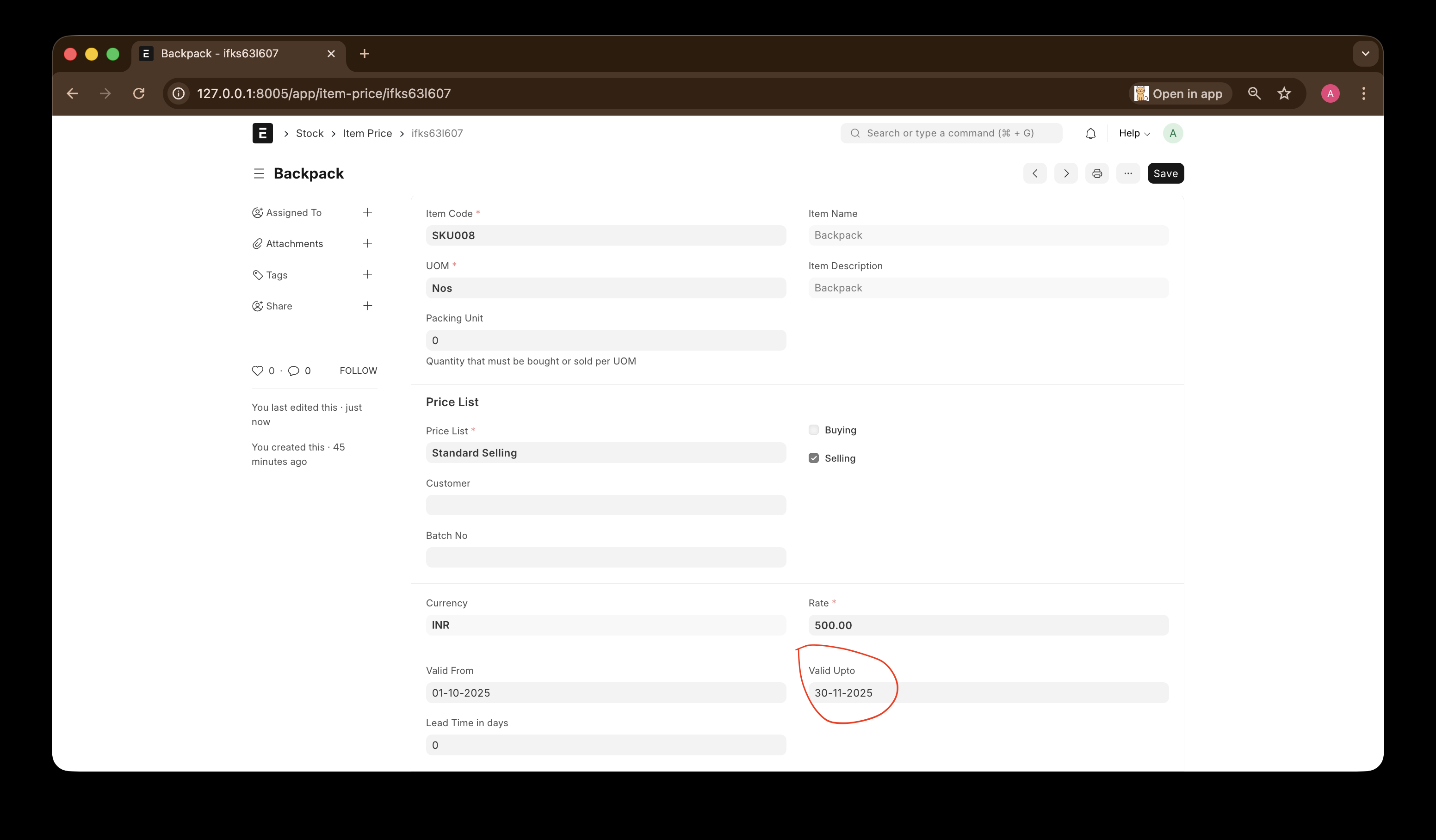Open the Price List link dropdown
The height and width of the screenshot is (840, 1436).
pyautogui.click(x=605, y=453)
